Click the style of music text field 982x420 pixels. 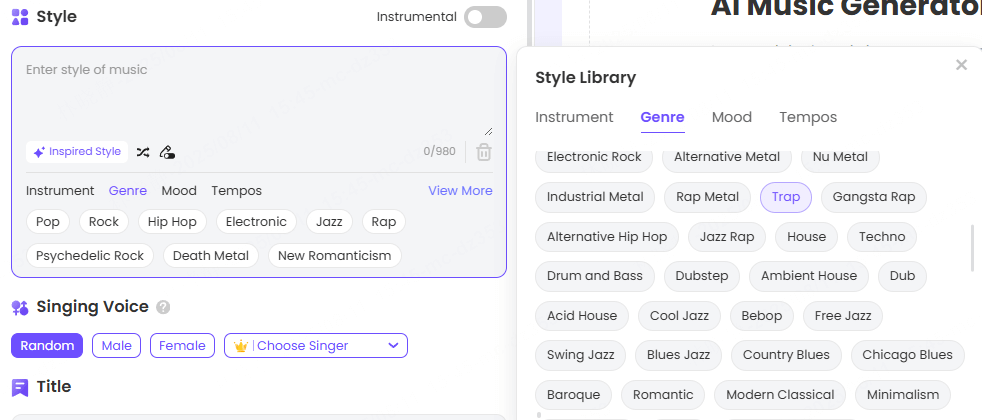[258, 95]
